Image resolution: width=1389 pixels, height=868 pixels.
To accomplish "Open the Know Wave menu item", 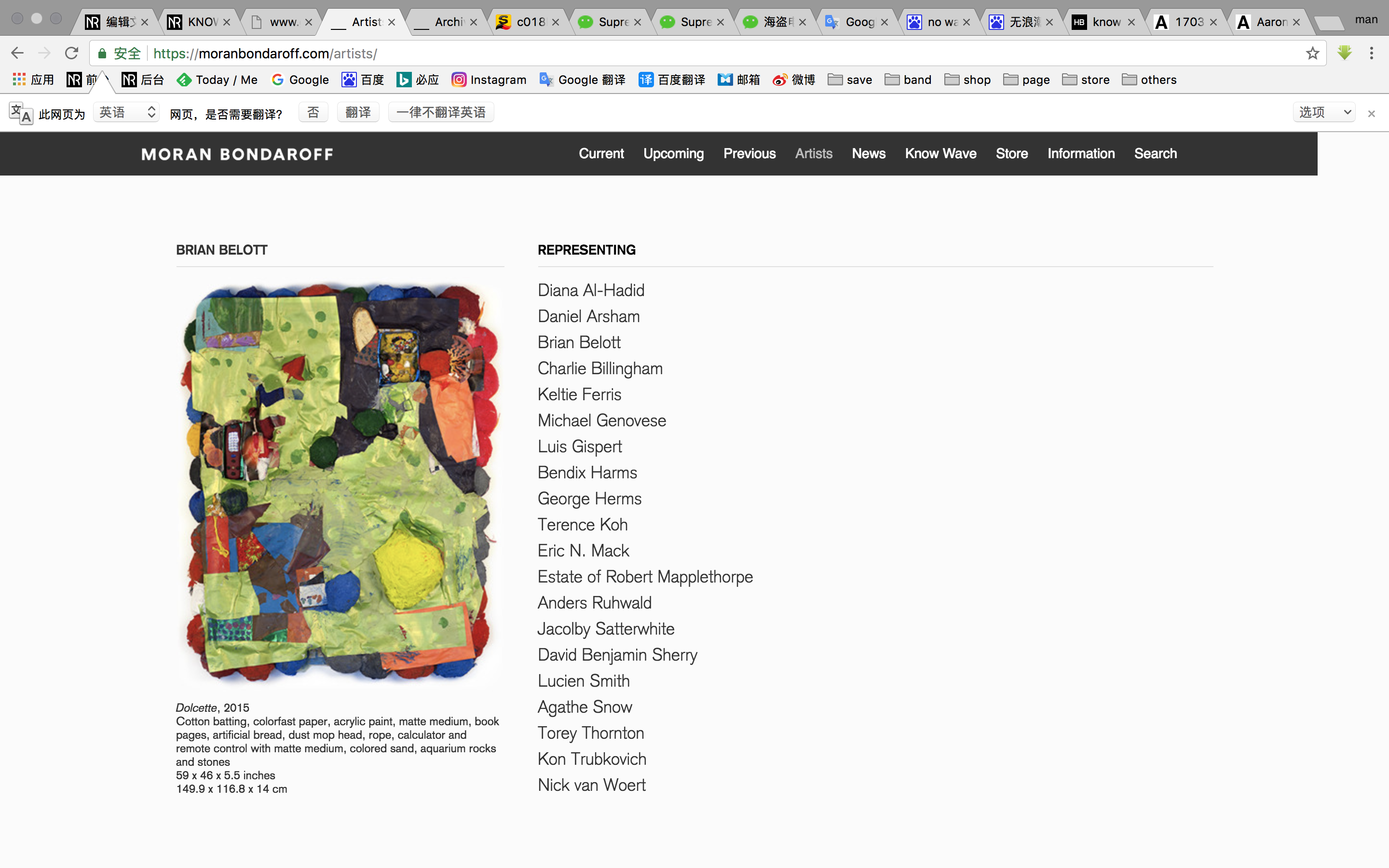I will (x=940, y=153).
